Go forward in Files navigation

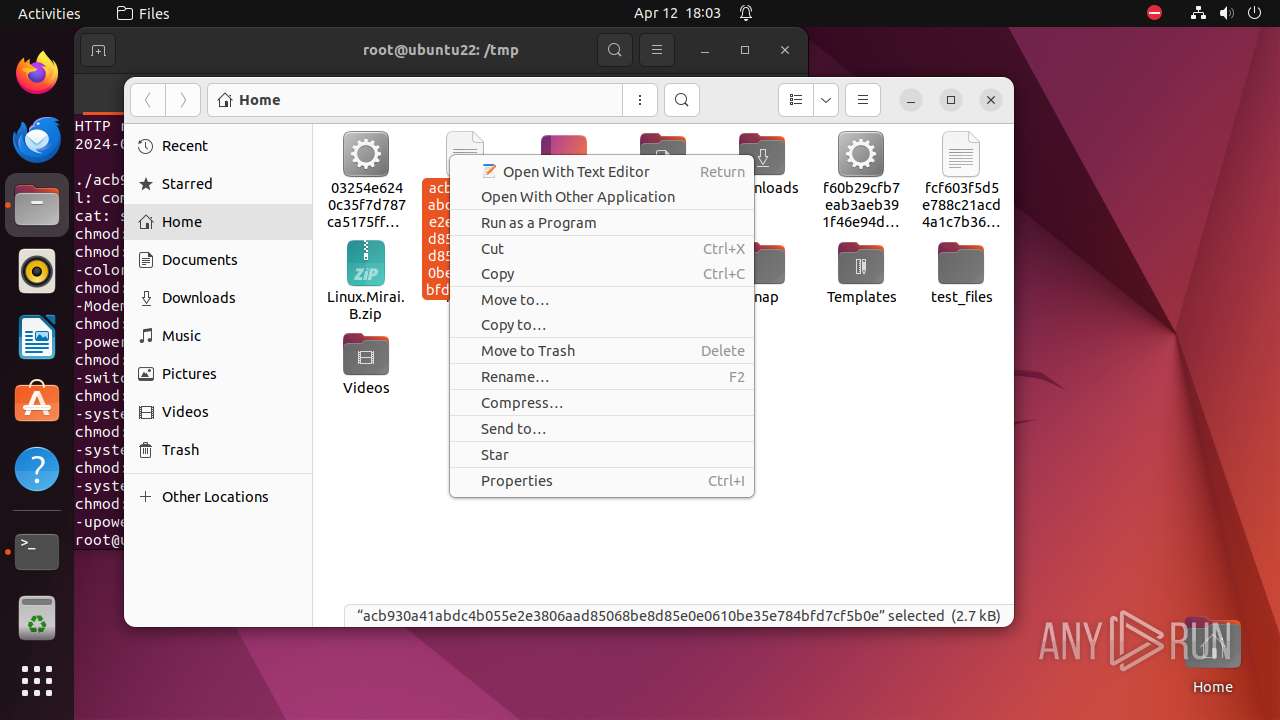(182, 100)
